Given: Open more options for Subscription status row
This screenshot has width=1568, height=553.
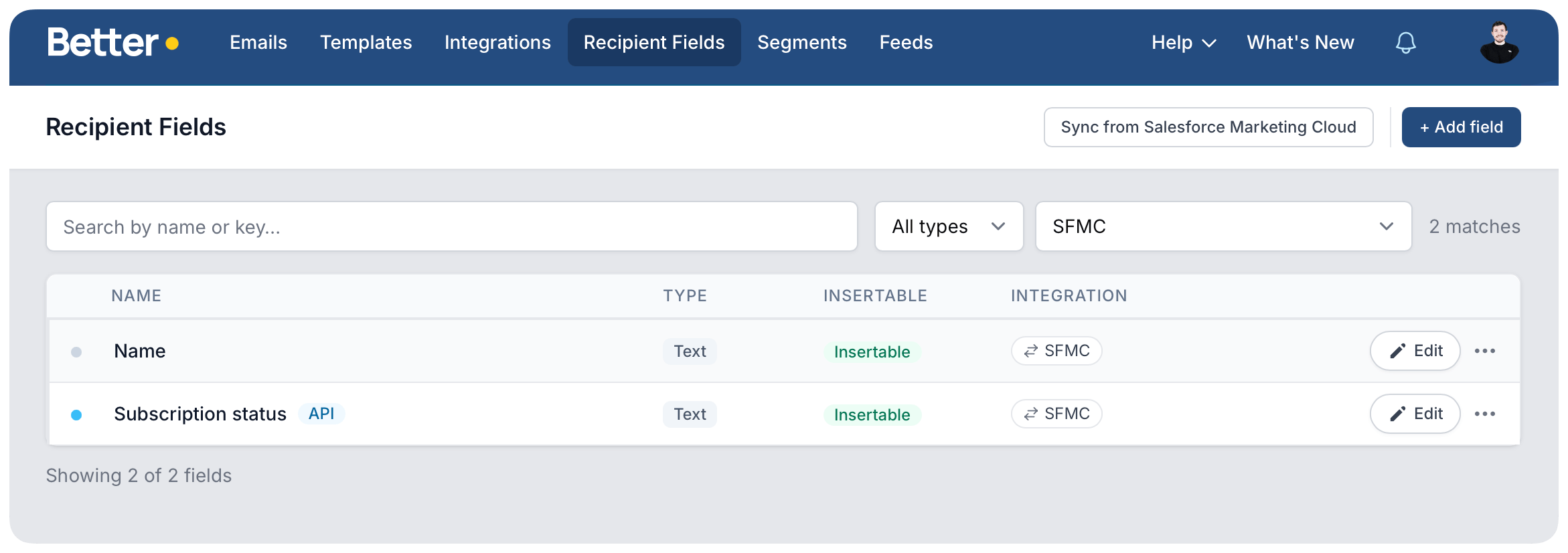Looking at the screenshot, I should 1484,414.
